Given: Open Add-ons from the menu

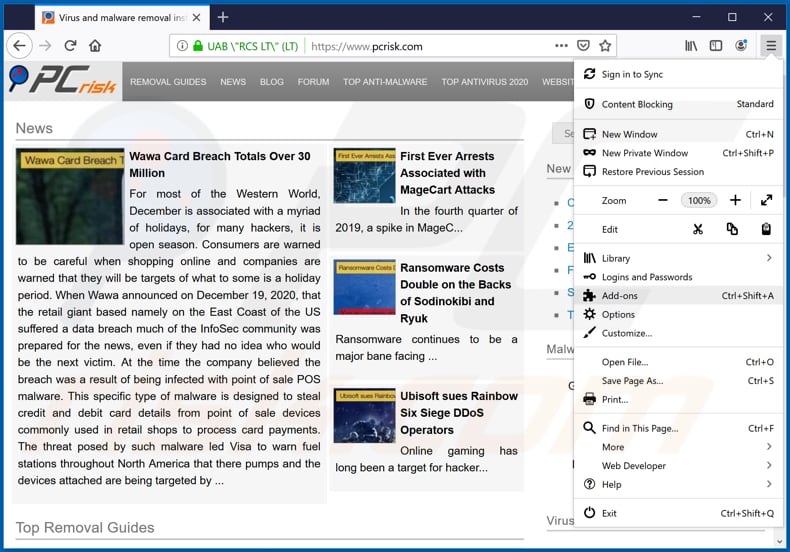Looking at the screenshot, I should (x=678, y=296).
